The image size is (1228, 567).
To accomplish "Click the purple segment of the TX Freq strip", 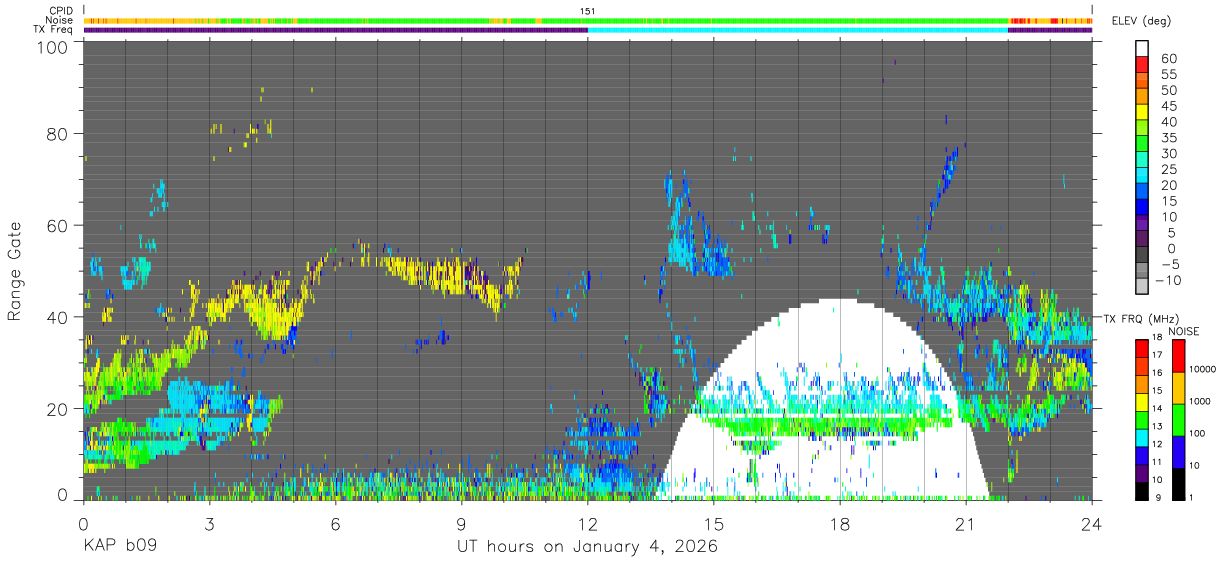I will pyautogui.click(x=335, y=30).
